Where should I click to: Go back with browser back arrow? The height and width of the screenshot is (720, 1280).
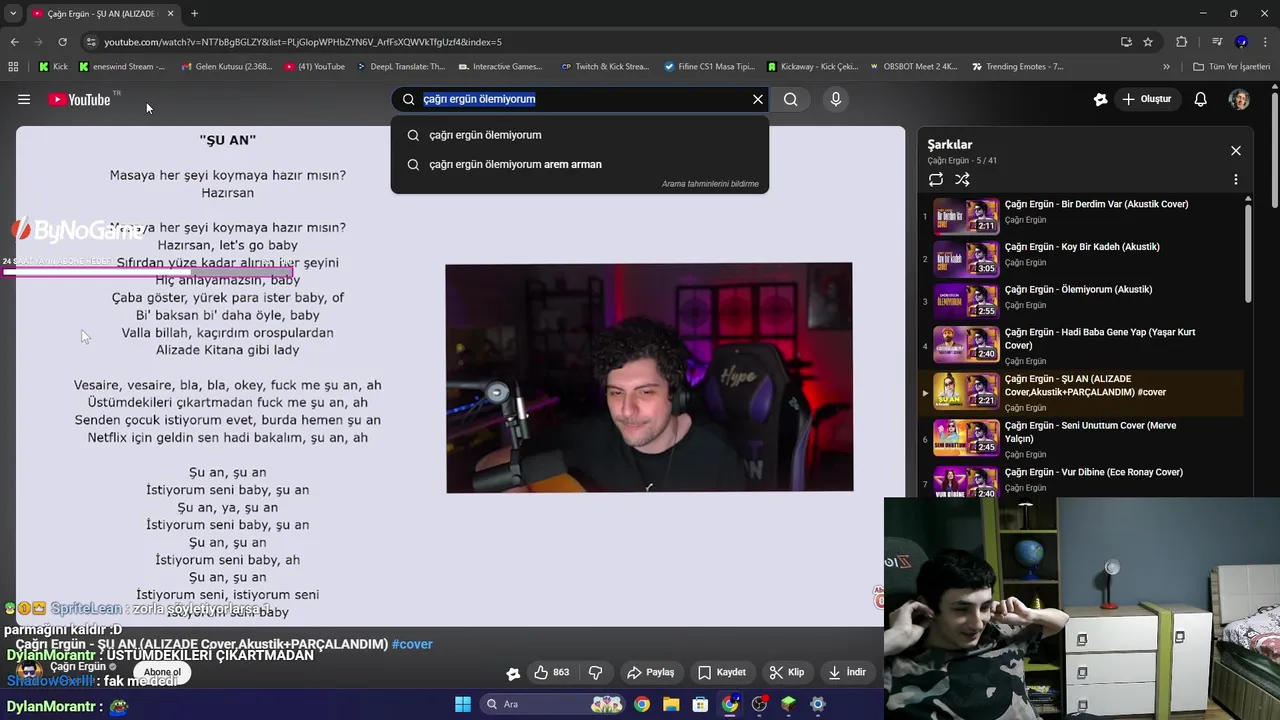(14, 42)
